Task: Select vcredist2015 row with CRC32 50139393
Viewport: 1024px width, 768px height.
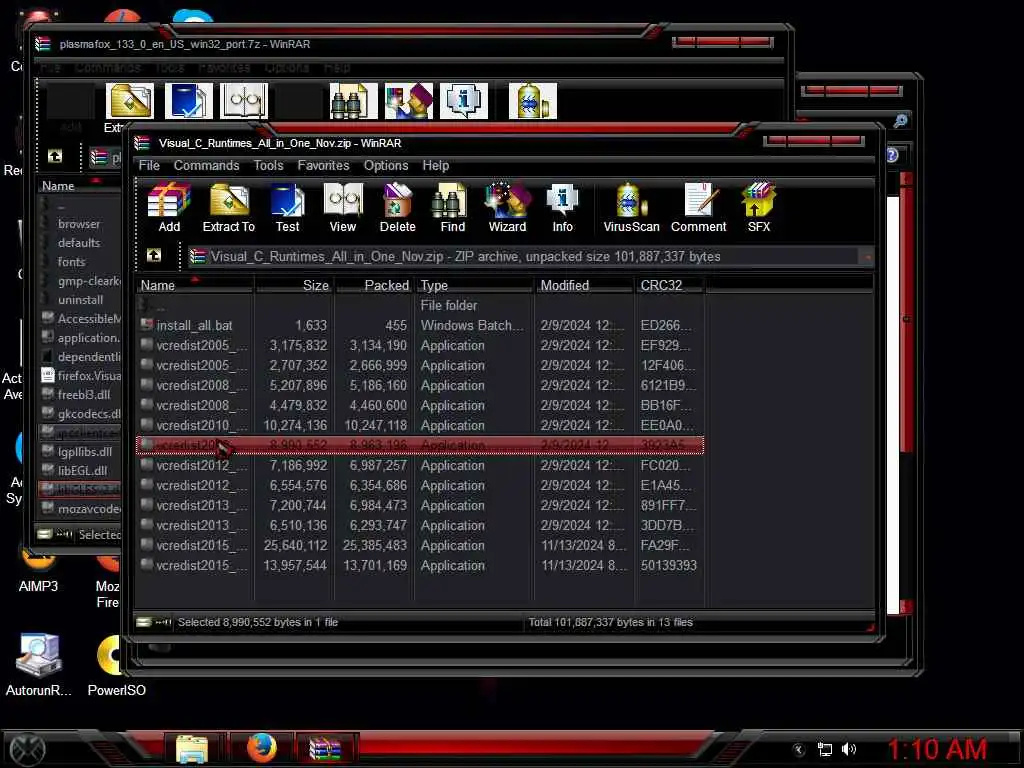Action: pyautogui.click(x=420, y=566)
